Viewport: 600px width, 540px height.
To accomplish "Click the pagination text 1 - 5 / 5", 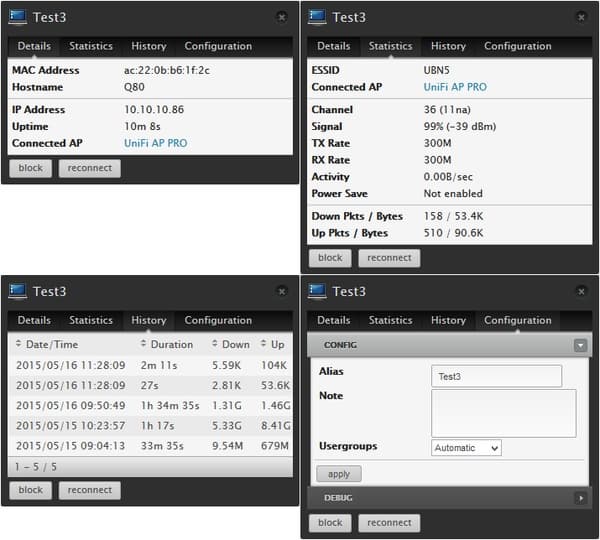I will [36, 467].
